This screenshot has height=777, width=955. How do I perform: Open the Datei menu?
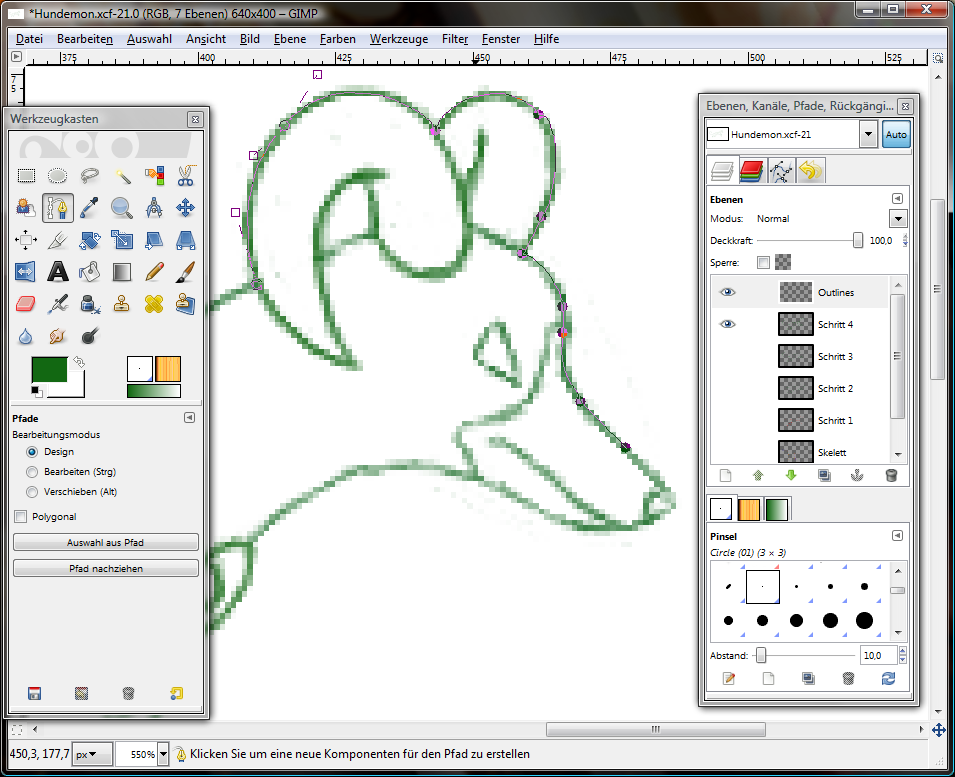(x=29, y=39)
